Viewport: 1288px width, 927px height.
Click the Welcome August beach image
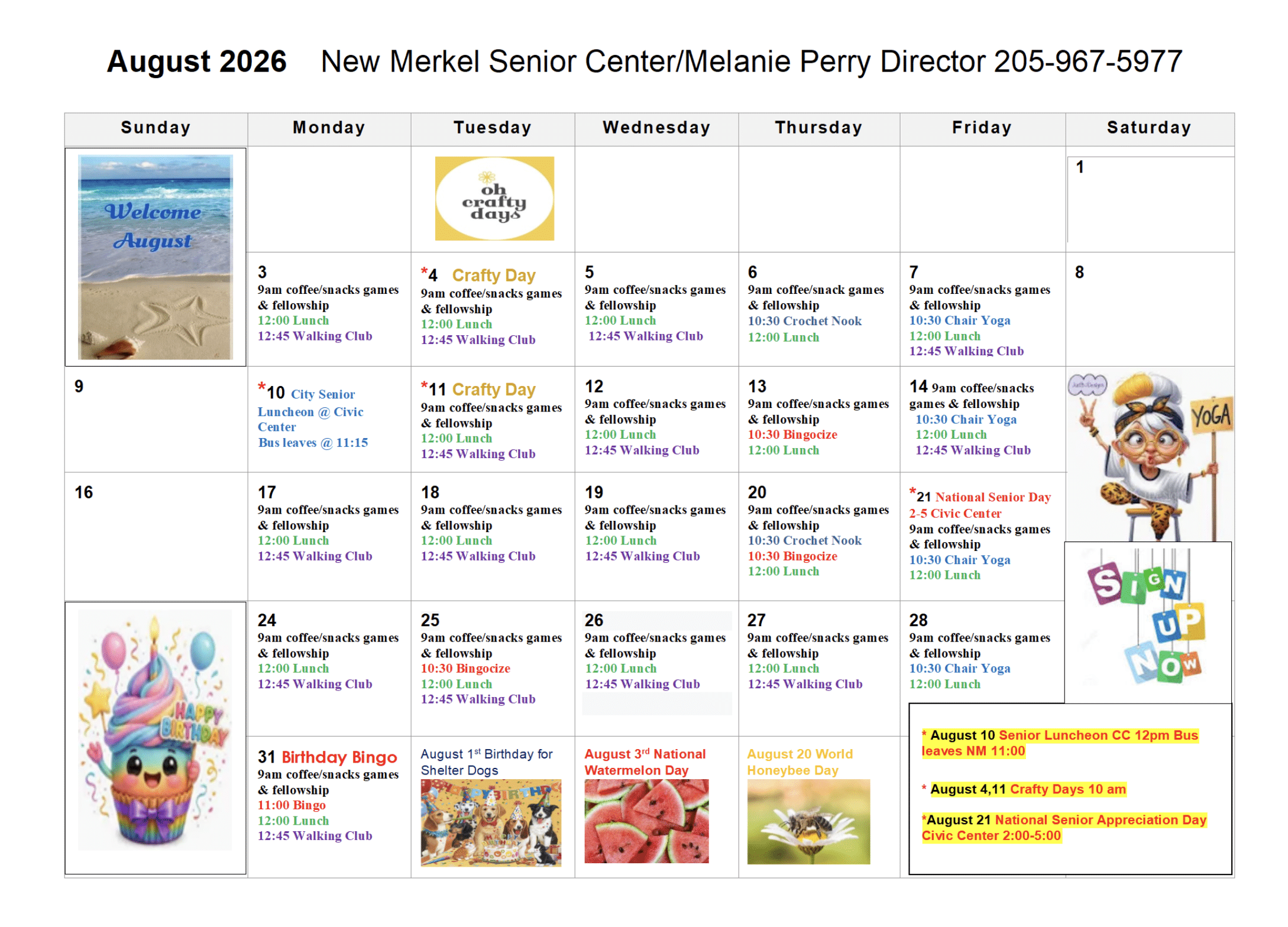click(x=156, y=257)
